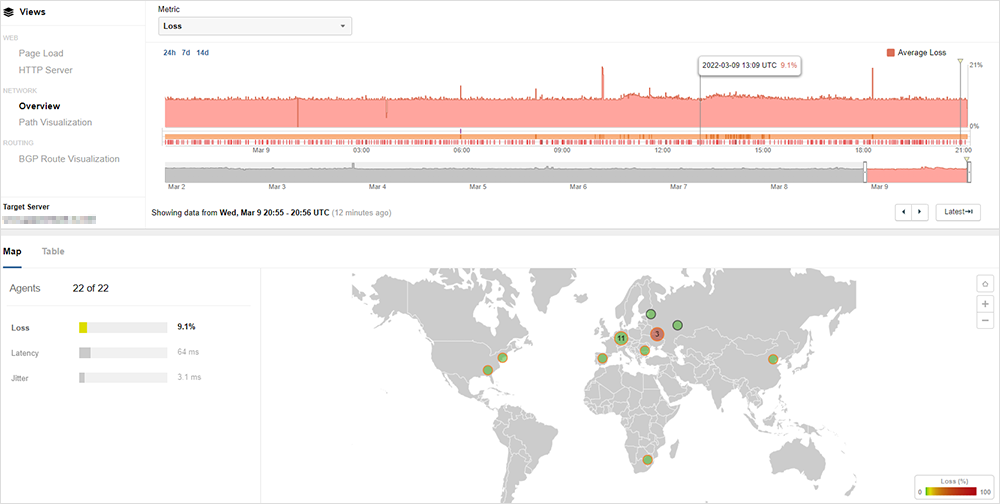Step to next time interval arrow
Viewport: 1000px width, 504px height.
920,212
